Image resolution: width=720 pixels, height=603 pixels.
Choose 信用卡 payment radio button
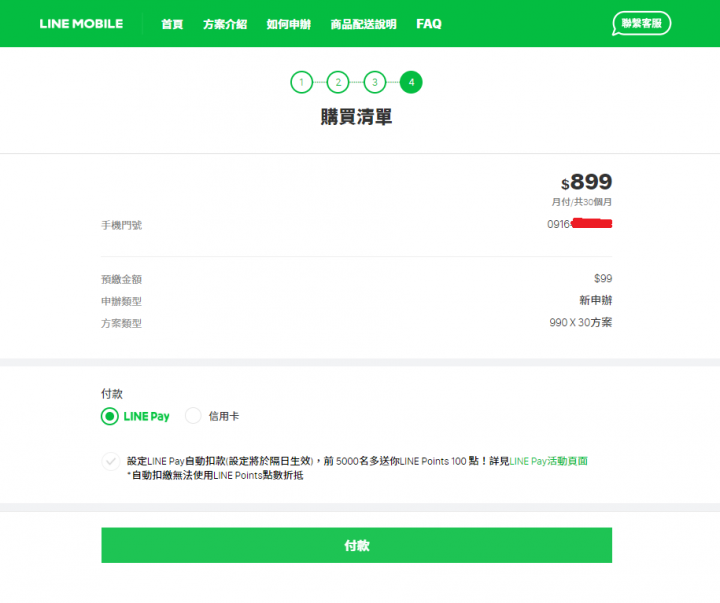pyautogui.click(x=193, y=416)
